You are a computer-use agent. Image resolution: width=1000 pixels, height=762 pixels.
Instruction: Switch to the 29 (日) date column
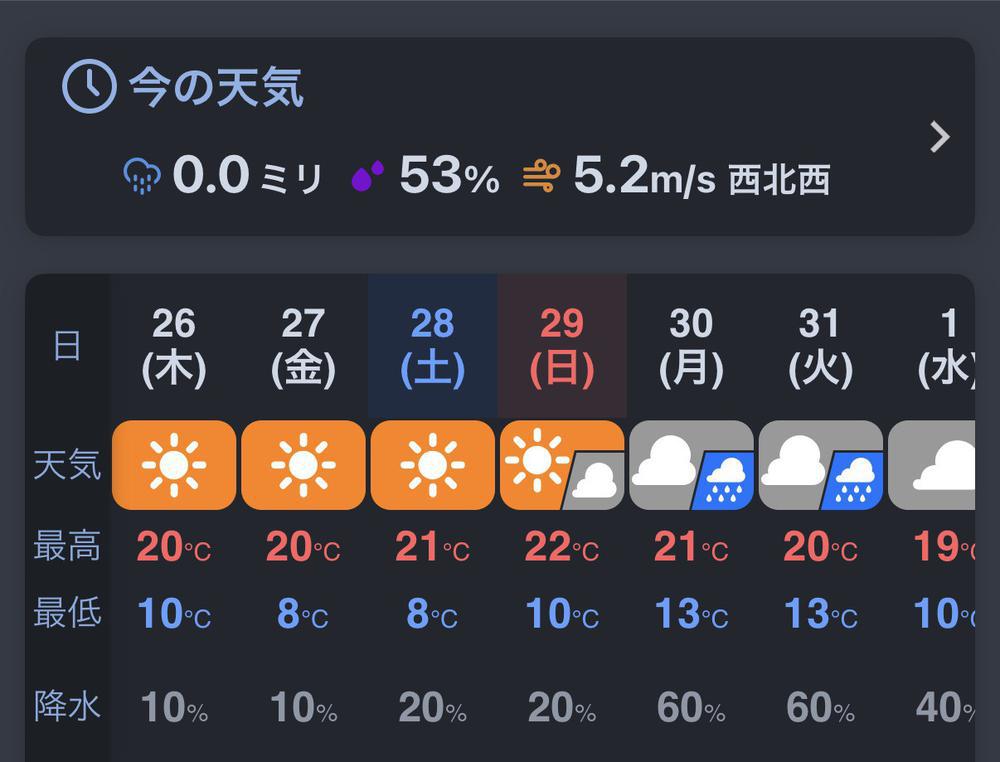562,345
